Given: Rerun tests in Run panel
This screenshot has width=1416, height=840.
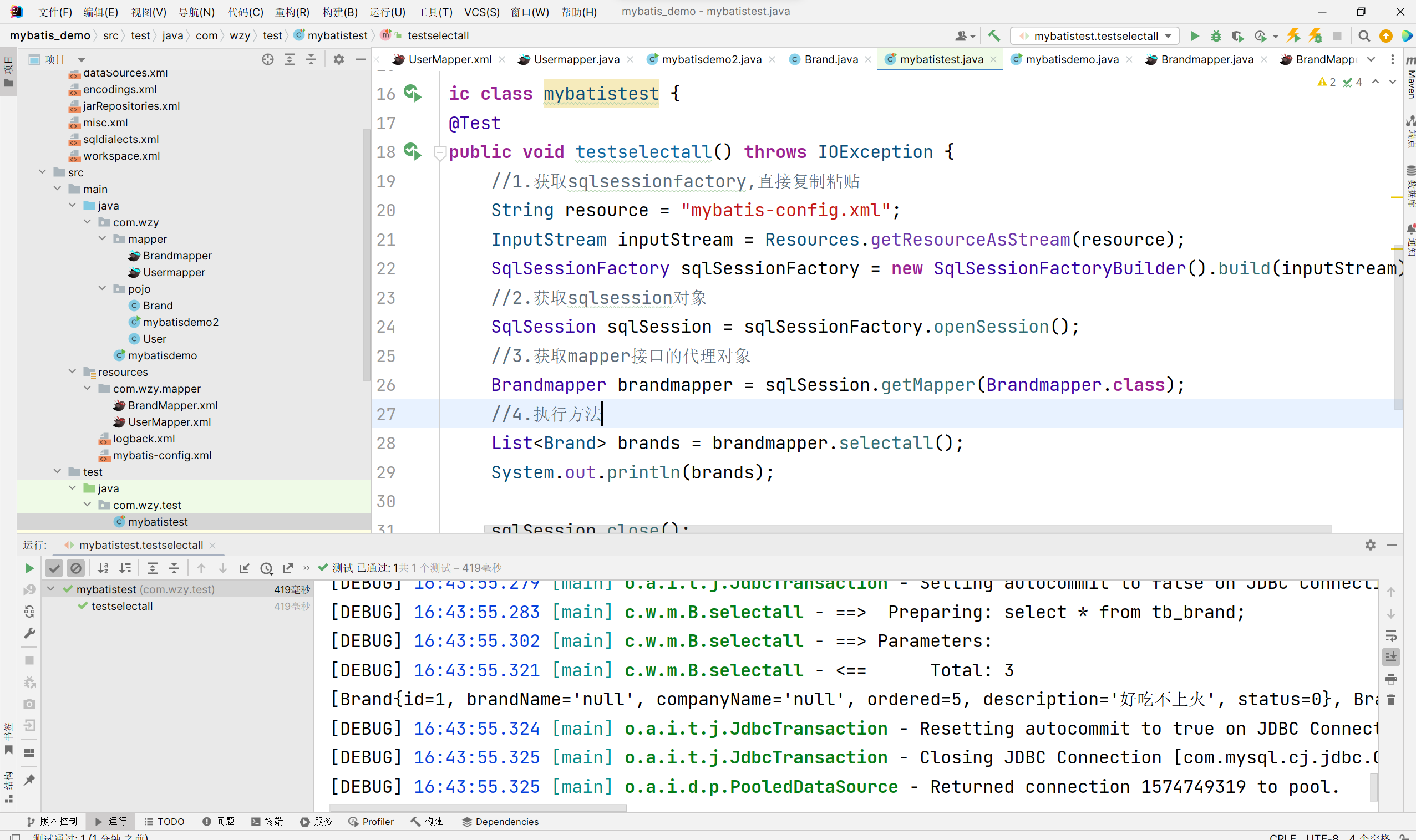Looking at the screenshot, I should coord(29,568).
